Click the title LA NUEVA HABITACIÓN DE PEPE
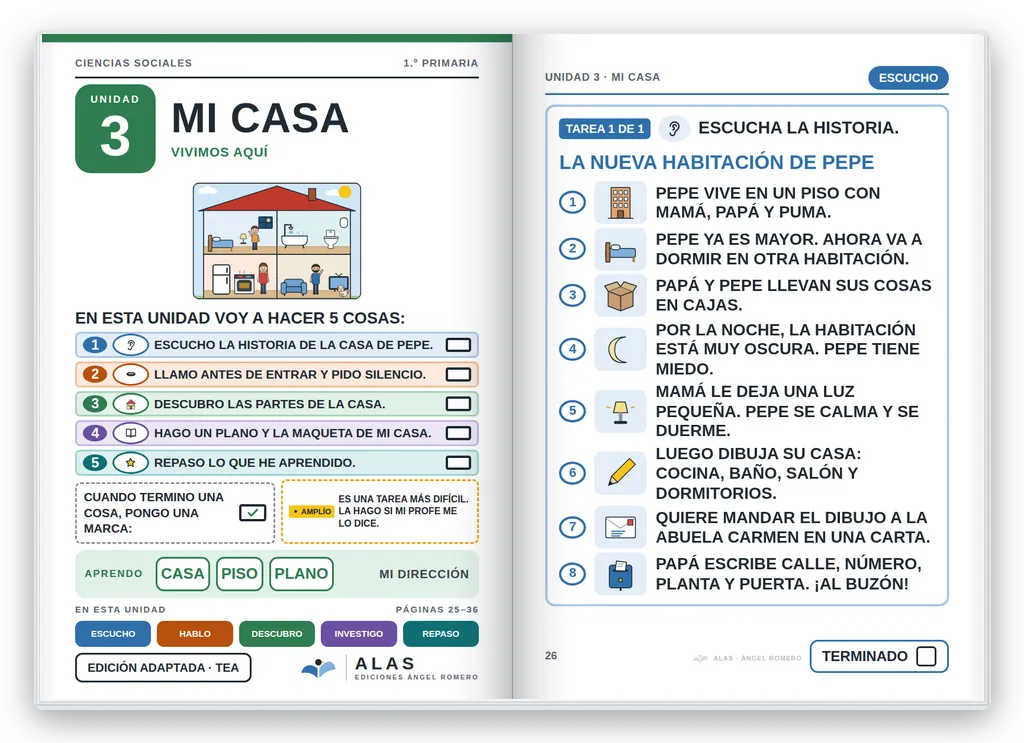 pos(716,162)
